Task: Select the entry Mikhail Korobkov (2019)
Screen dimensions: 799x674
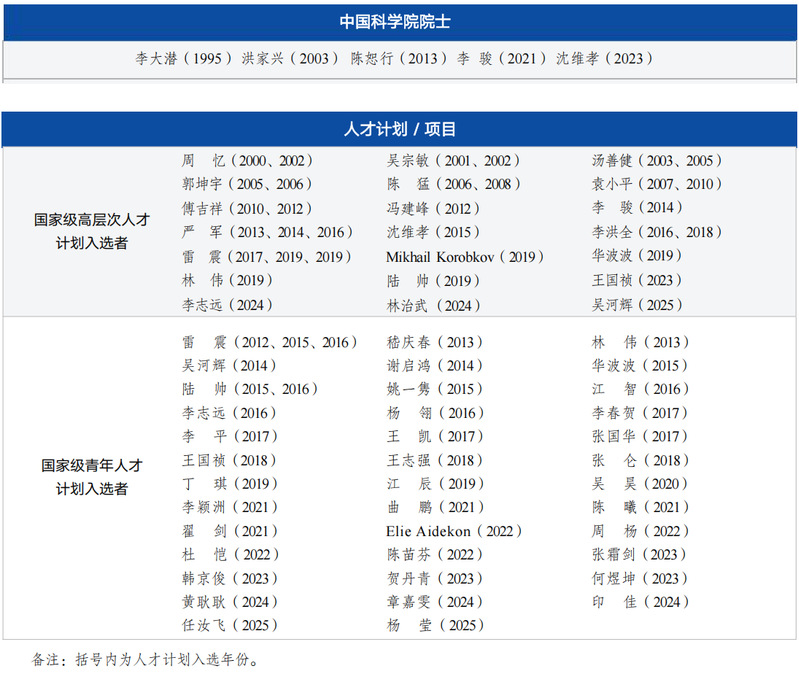Action: (466, 257)
